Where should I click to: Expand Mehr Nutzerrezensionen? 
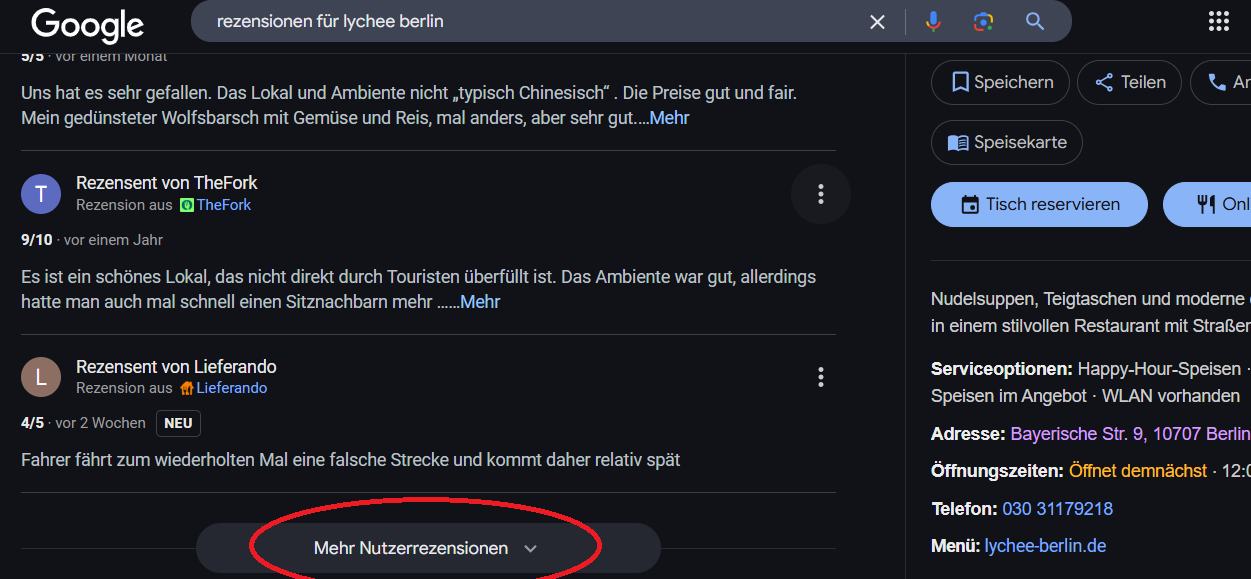tap(428, 548)
